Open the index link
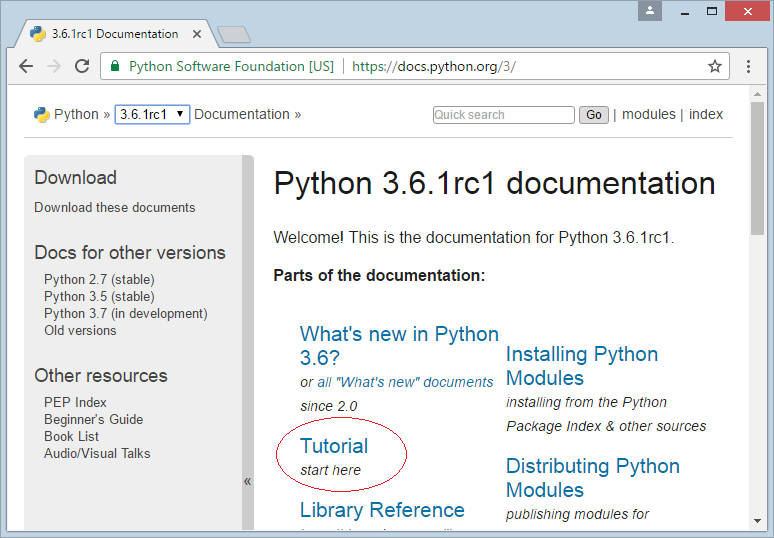The width and height of the screenshot is (774, 538). [x=705, y=115]
